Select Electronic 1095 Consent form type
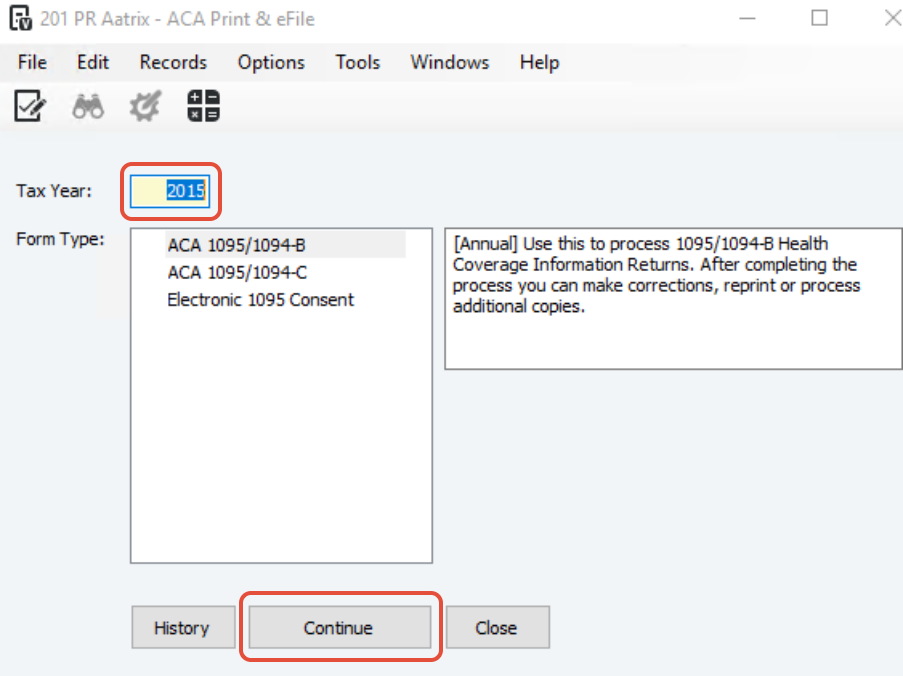This screenshot has height=676, width=903. [x=286, y=300]
